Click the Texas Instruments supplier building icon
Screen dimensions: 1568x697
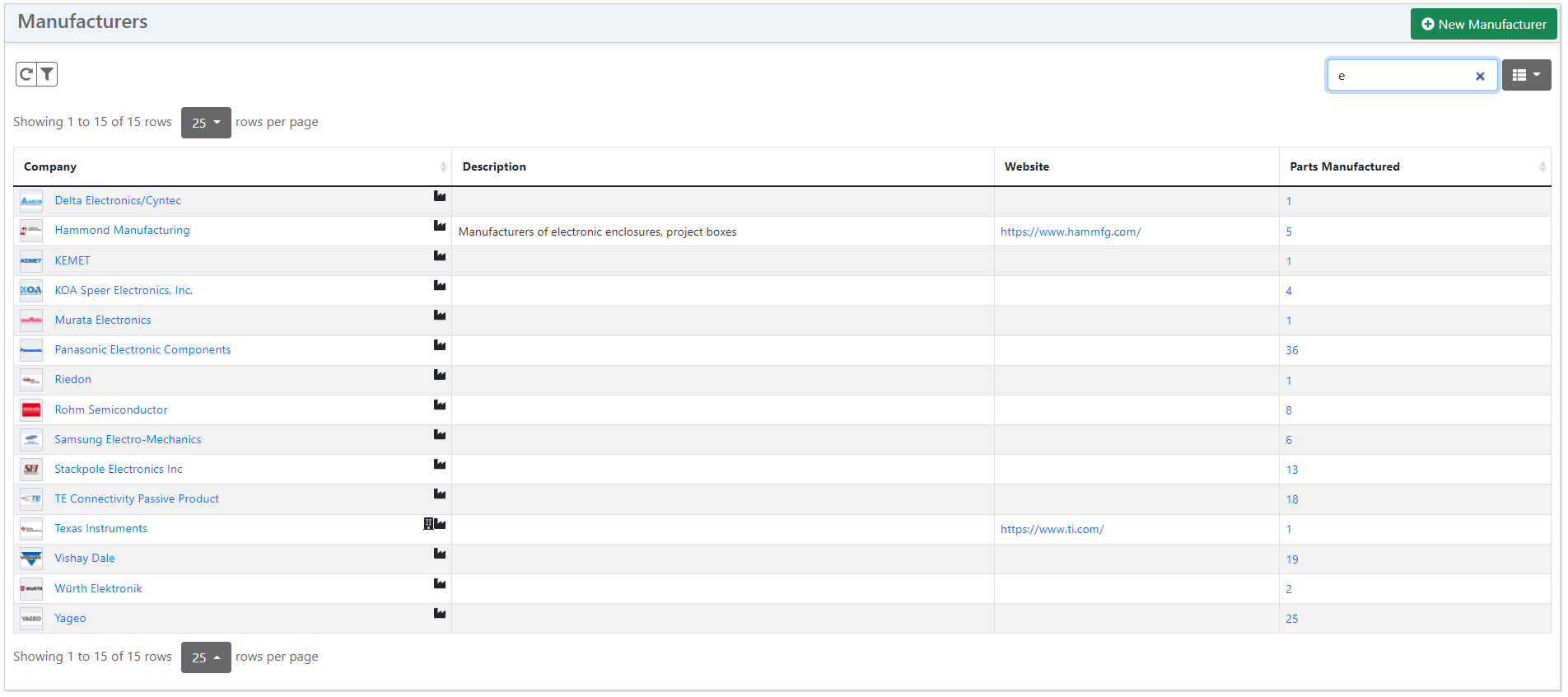coord(428,524)
